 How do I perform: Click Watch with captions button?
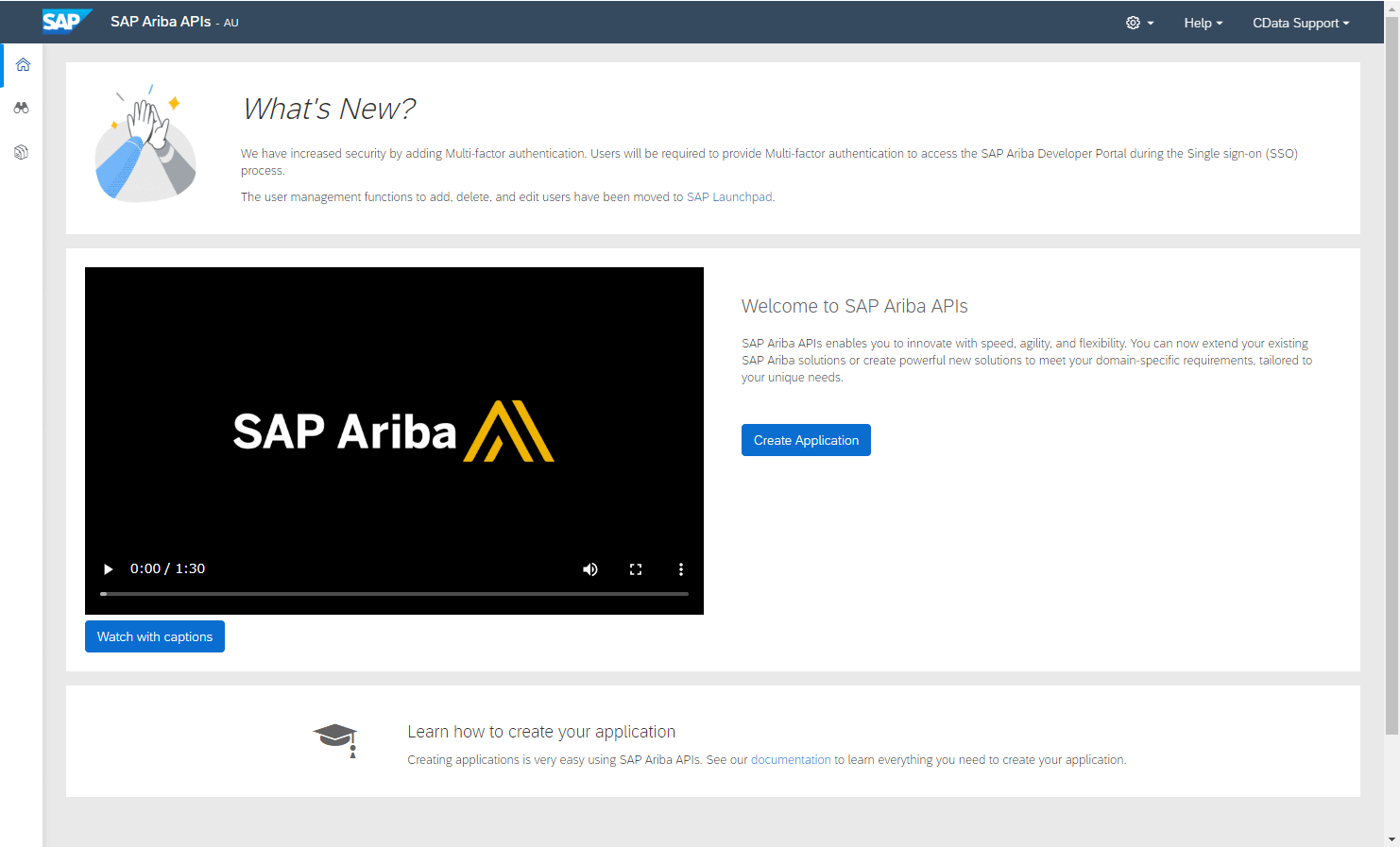pyautogui.click(x=155, y=636)
